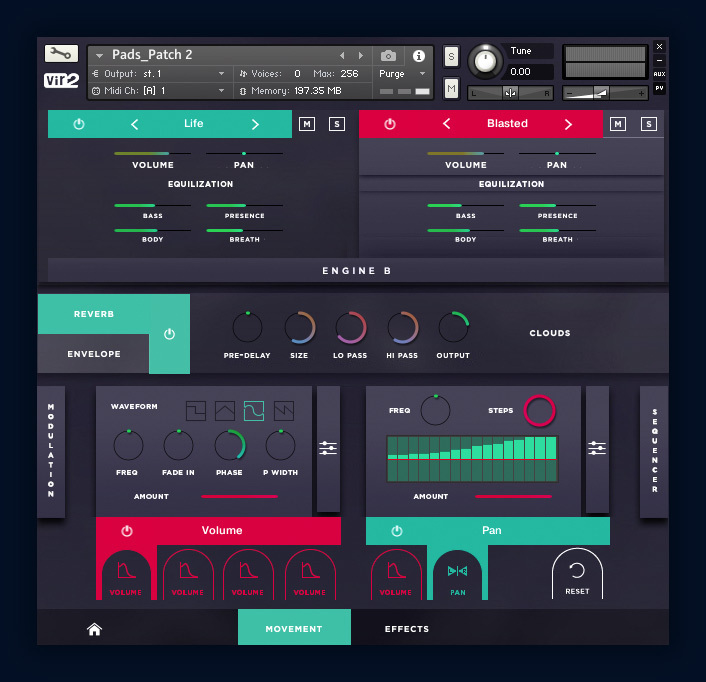Select the teal Pan target slot
The width and height of the screenshot is (706, 682).
pos(457,575)
